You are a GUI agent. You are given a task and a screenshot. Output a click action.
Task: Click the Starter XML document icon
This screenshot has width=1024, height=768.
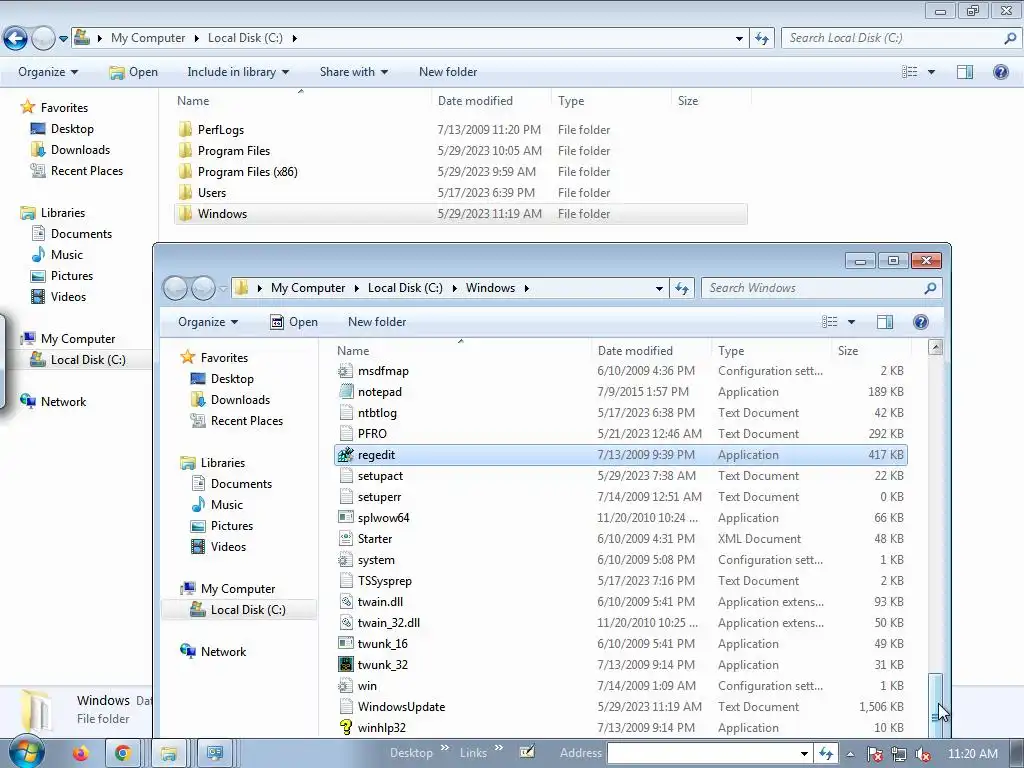345,539
